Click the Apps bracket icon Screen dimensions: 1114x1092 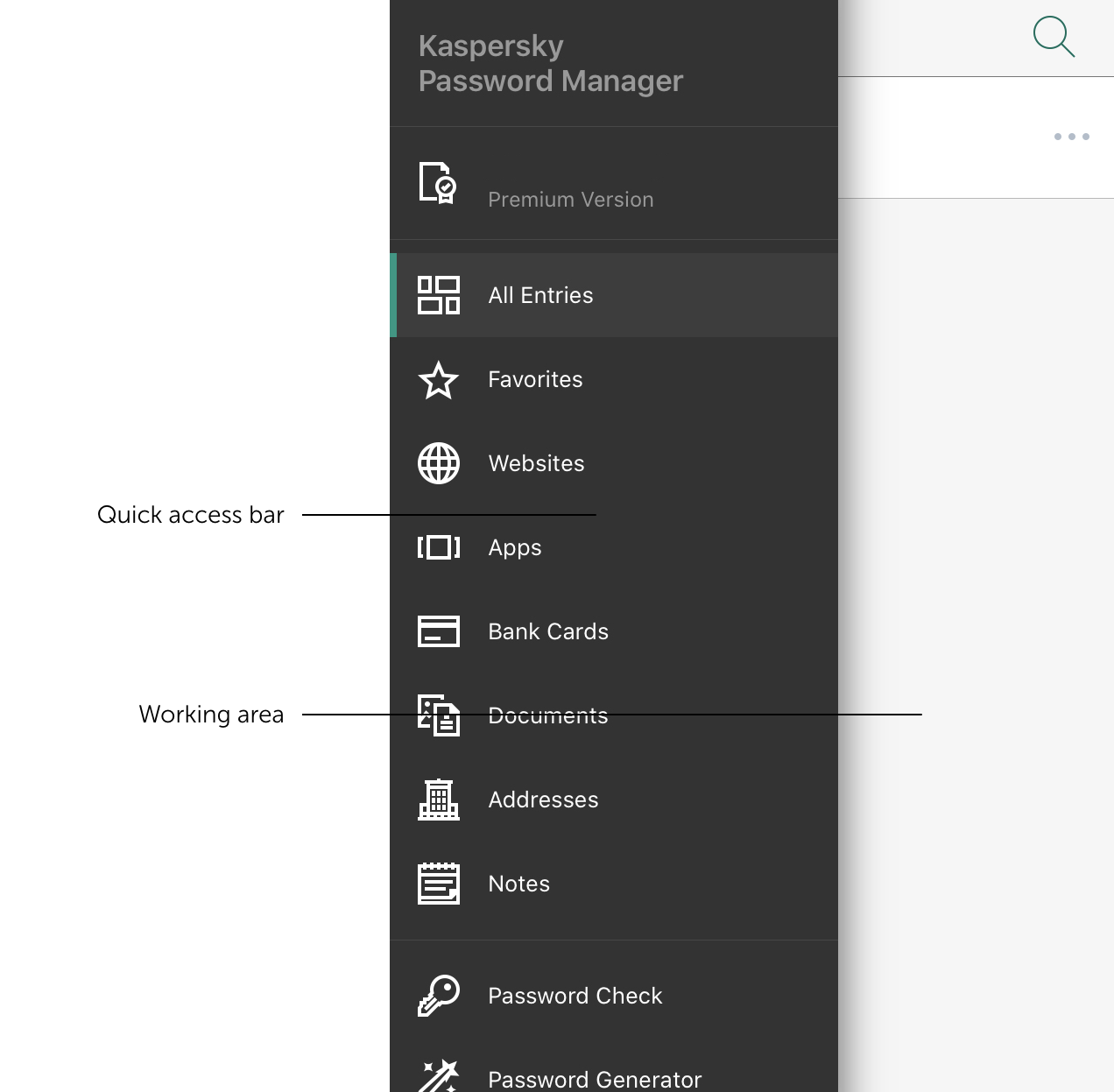tap(439, 547)
